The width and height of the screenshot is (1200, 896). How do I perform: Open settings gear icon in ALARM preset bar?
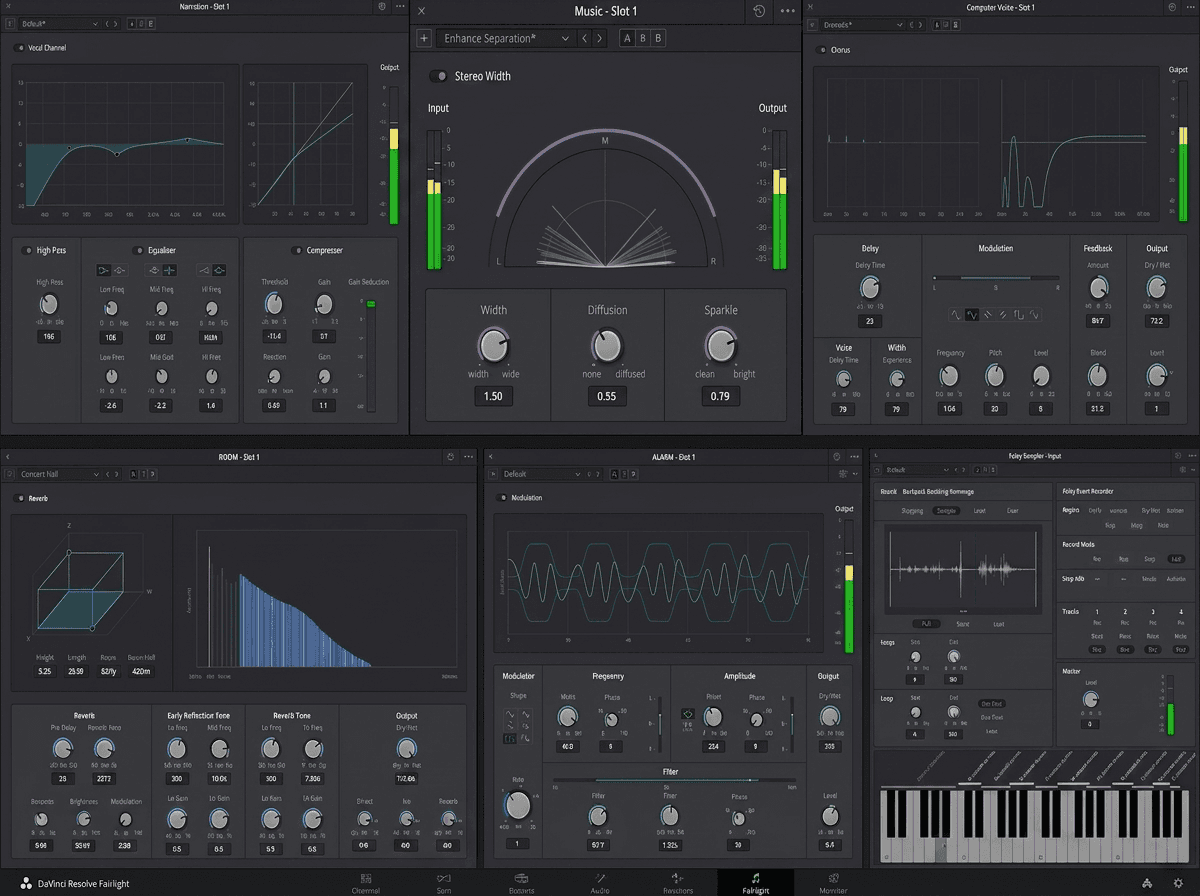pos(844,474)
